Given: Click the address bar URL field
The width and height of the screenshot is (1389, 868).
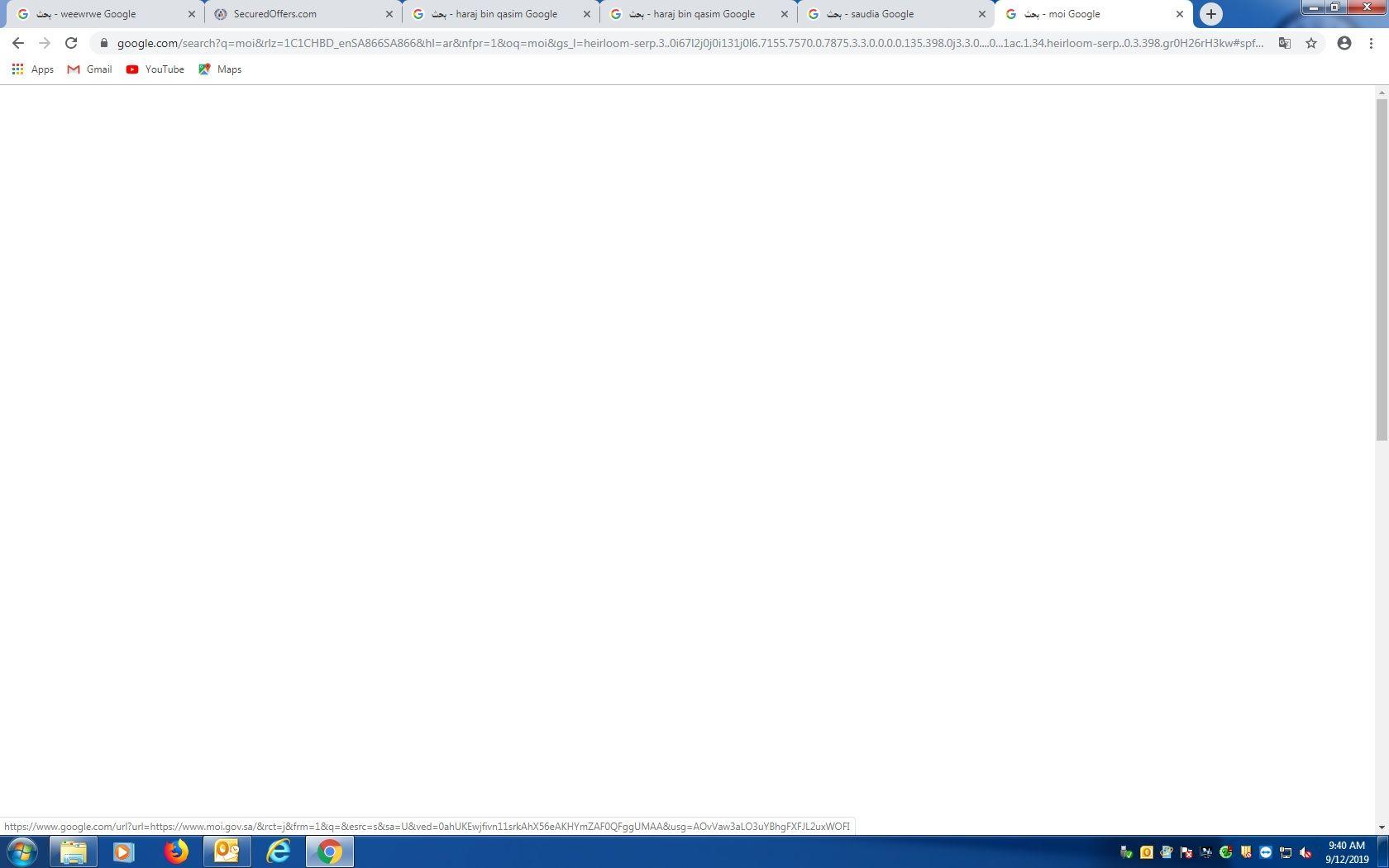Looking at the screenshot, I should tap(690, 43).
